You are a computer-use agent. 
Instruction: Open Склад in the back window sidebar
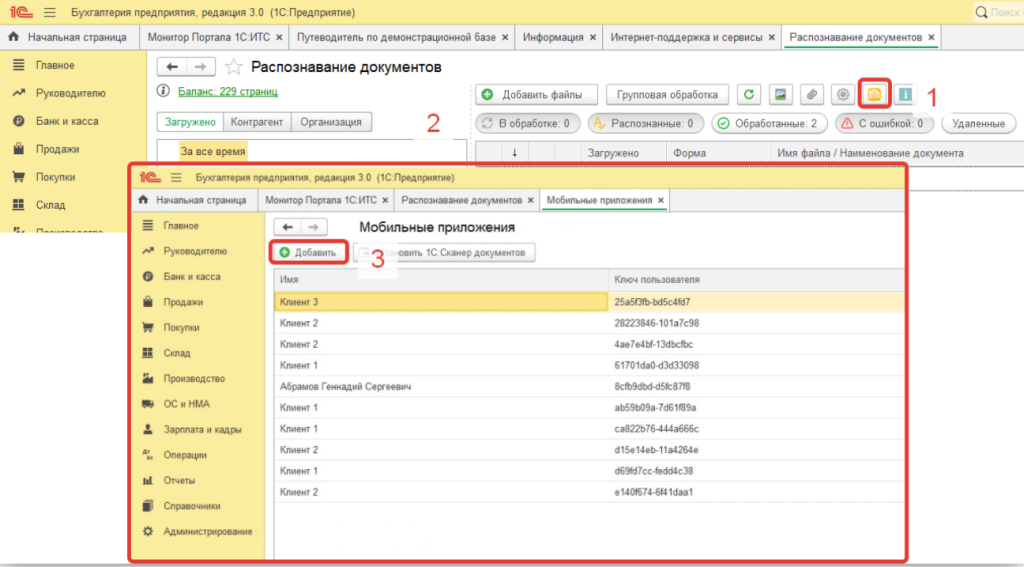pyautogui.click(x=50, y=205)
